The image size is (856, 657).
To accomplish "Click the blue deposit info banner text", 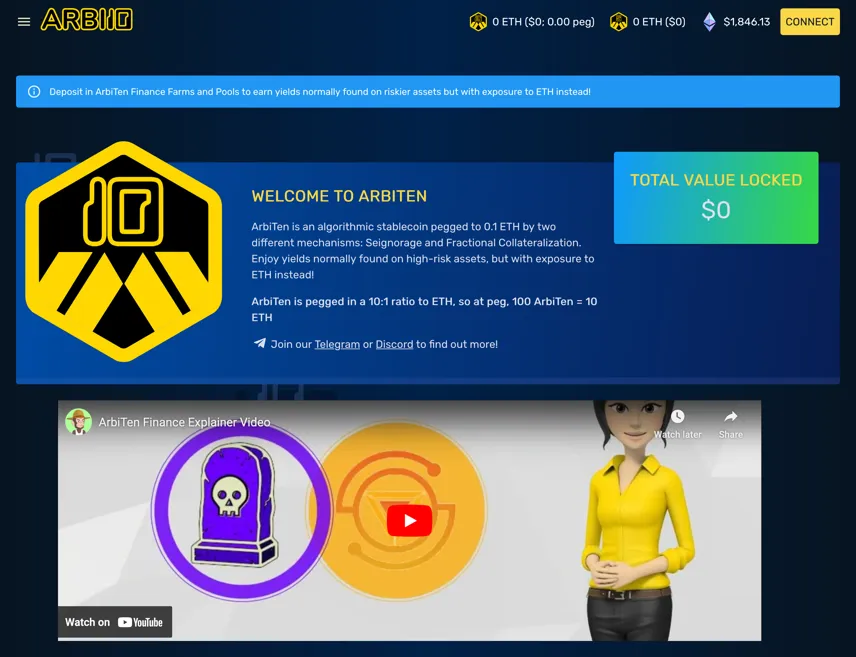I will pos(320,92).
